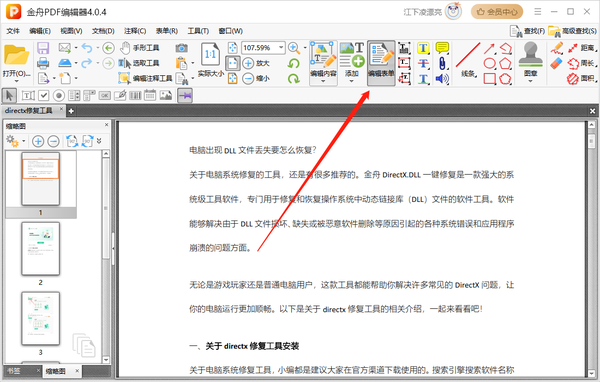Click the Undo arrow icon
Image resolution: width=600 pixels, height=382 pixels.
click(x=87, y=48)
